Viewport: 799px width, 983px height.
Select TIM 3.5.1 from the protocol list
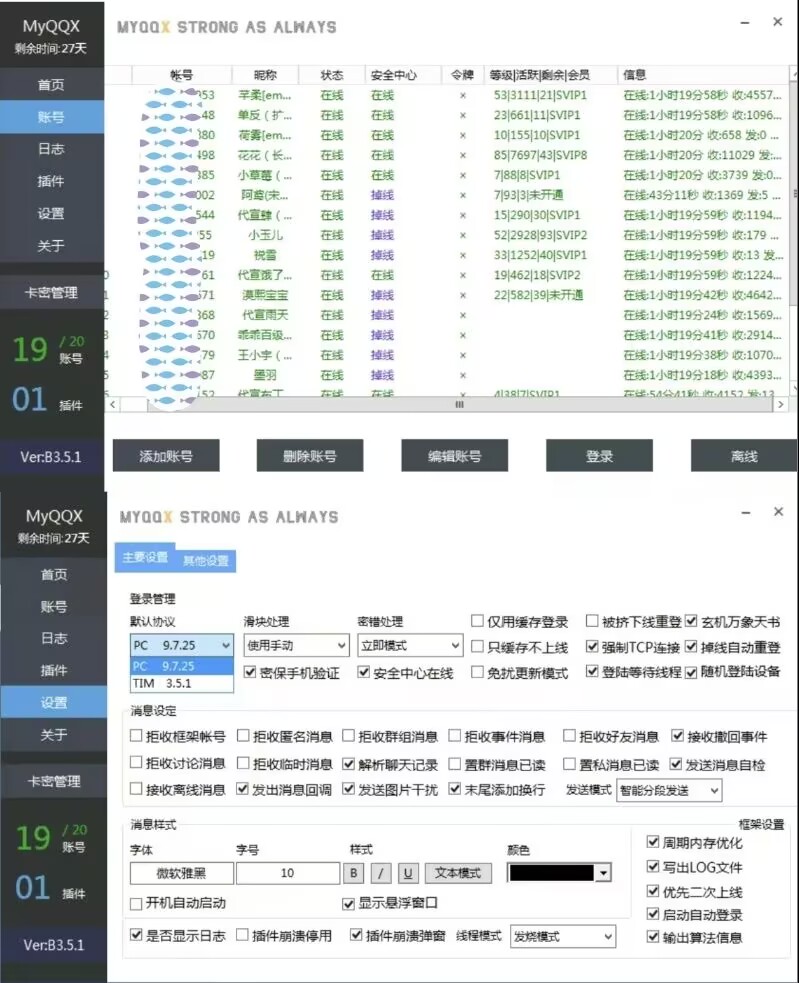coord(182,684)
